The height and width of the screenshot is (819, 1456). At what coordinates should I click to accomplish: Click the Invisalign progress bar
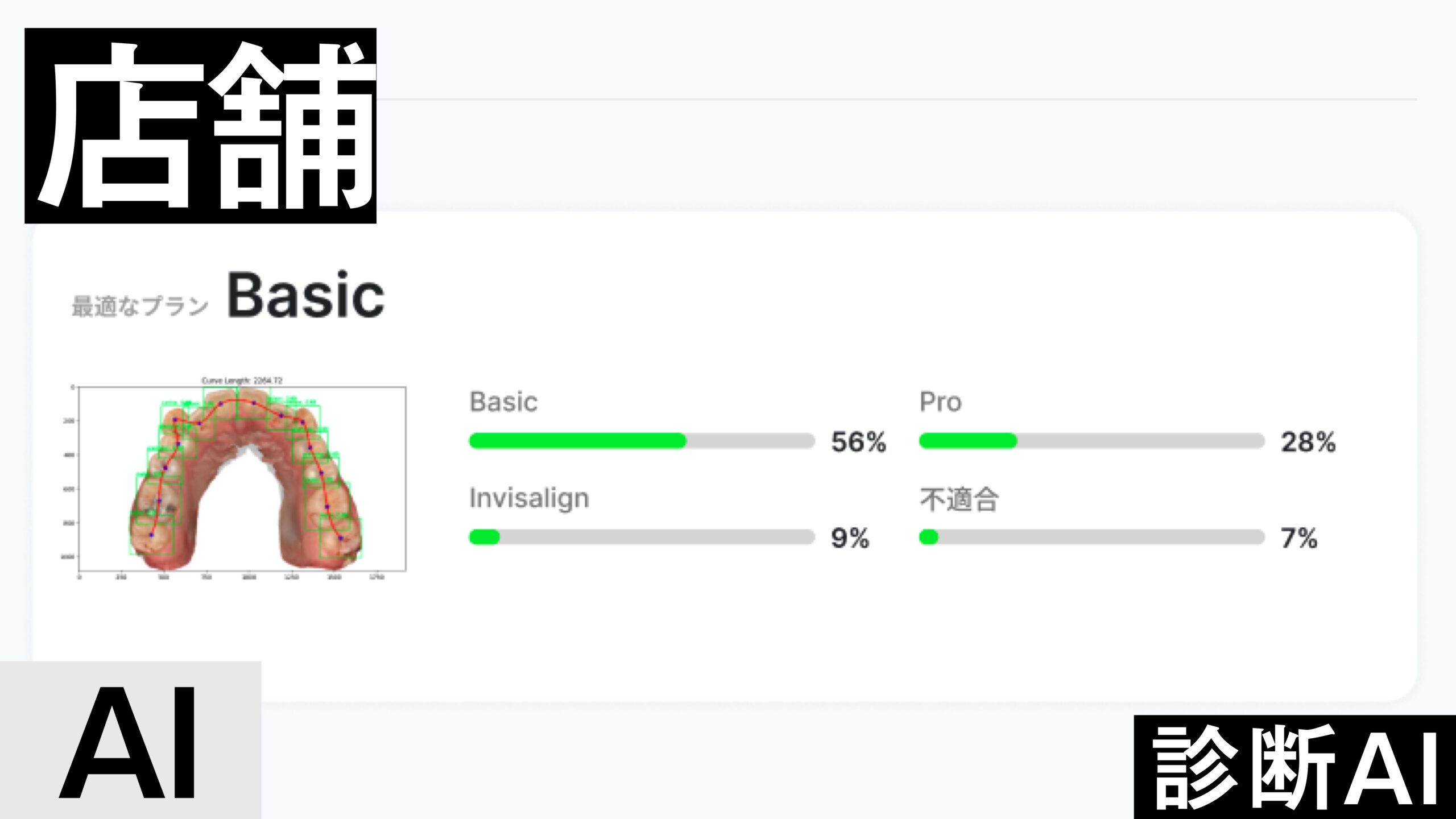[642, 537]
